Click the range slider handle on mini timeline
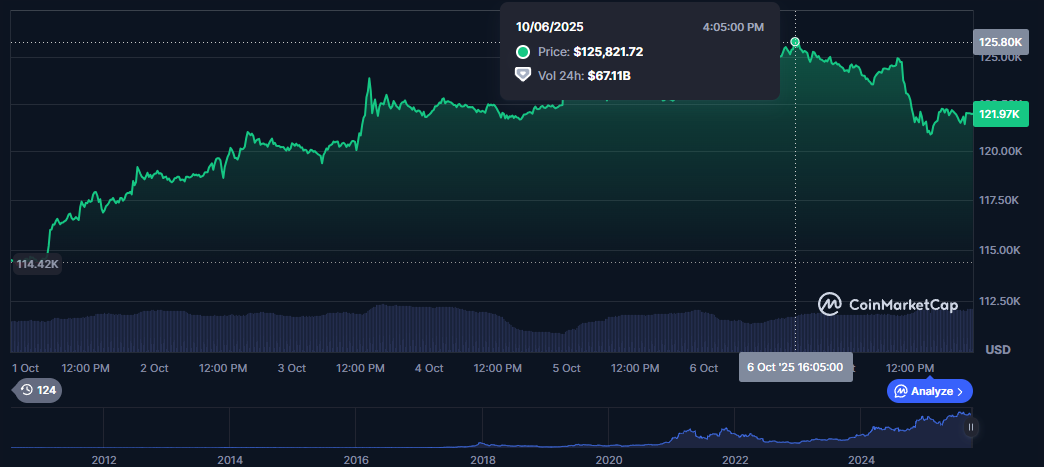 click(x=970, y=427)
